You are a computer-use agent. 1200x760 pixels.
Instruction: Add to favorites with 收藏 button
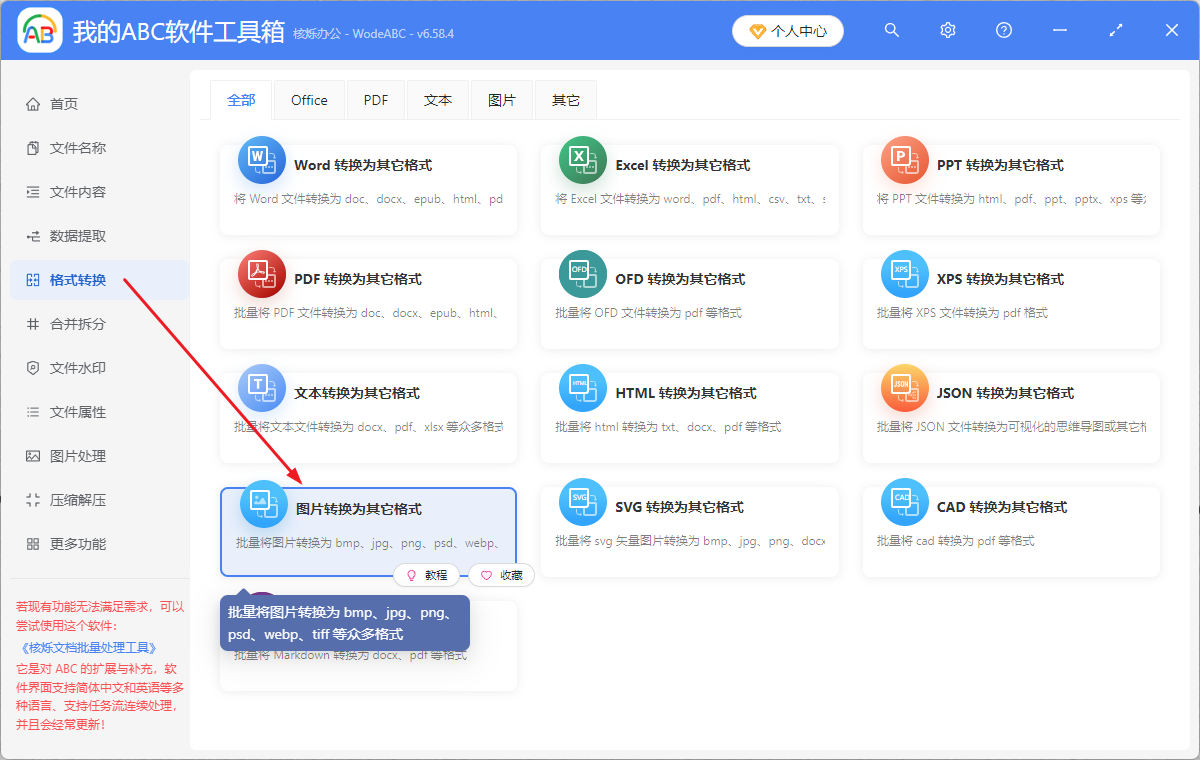501,575
